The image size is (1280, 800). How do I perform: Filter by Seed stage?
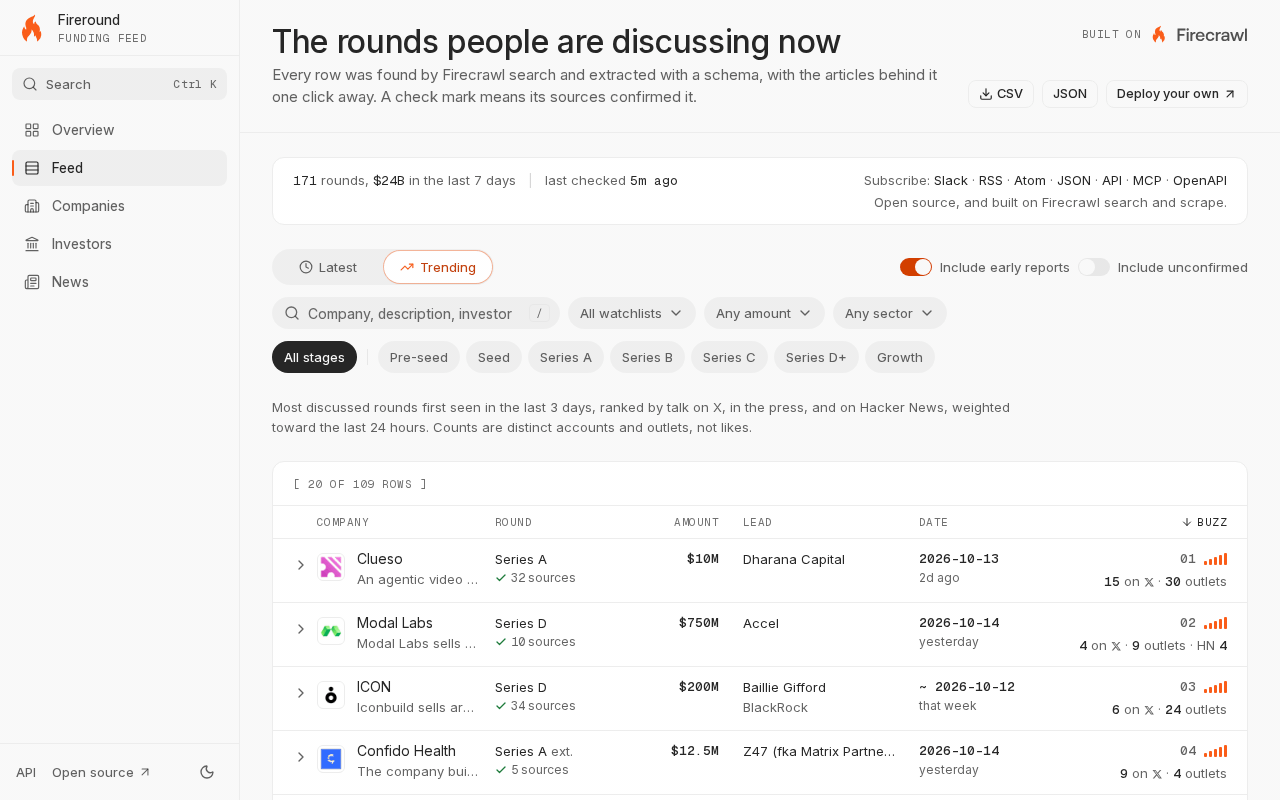tap(494, 357)
